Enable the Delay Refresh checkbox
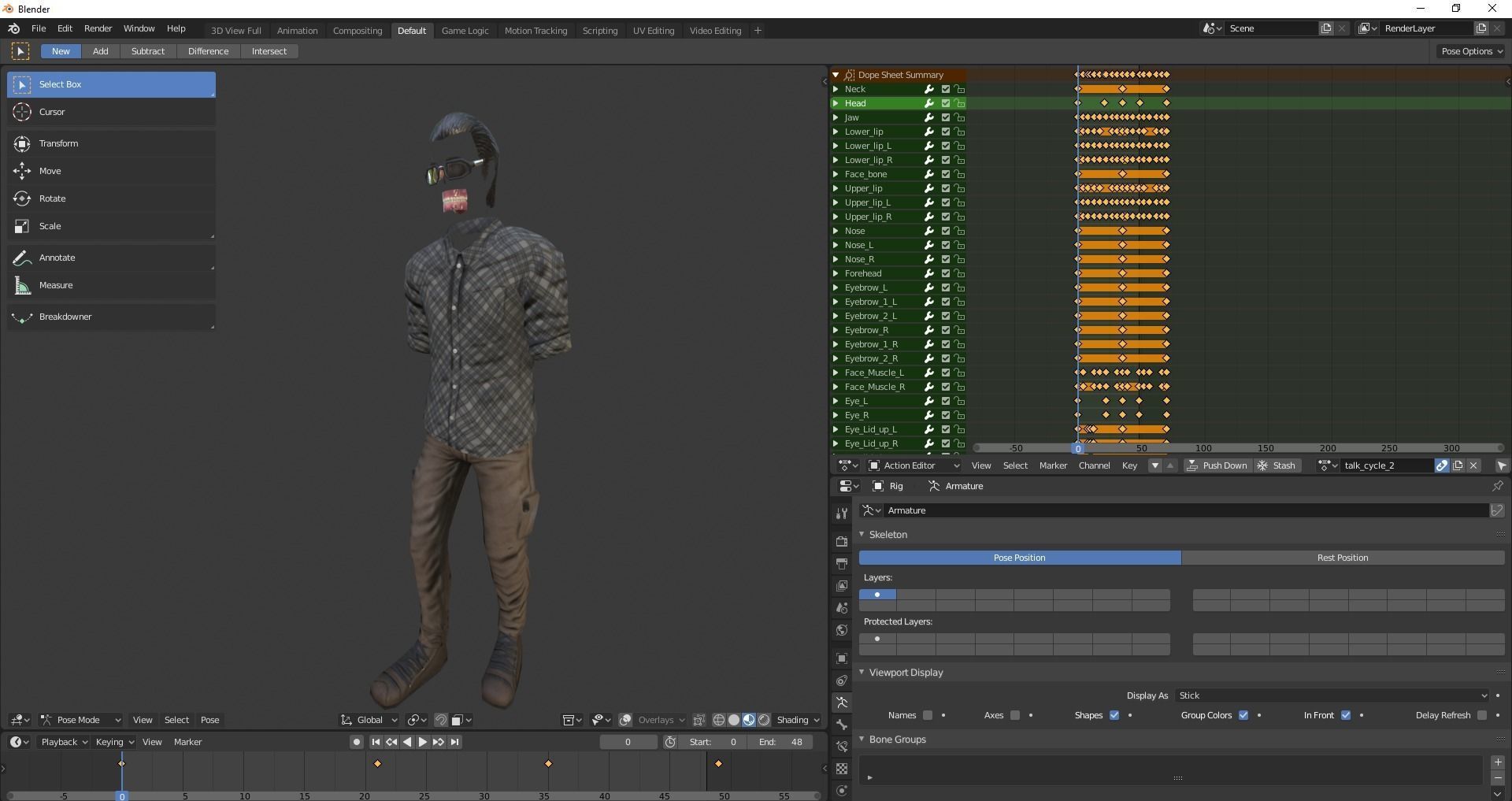 click(1482, 715)
